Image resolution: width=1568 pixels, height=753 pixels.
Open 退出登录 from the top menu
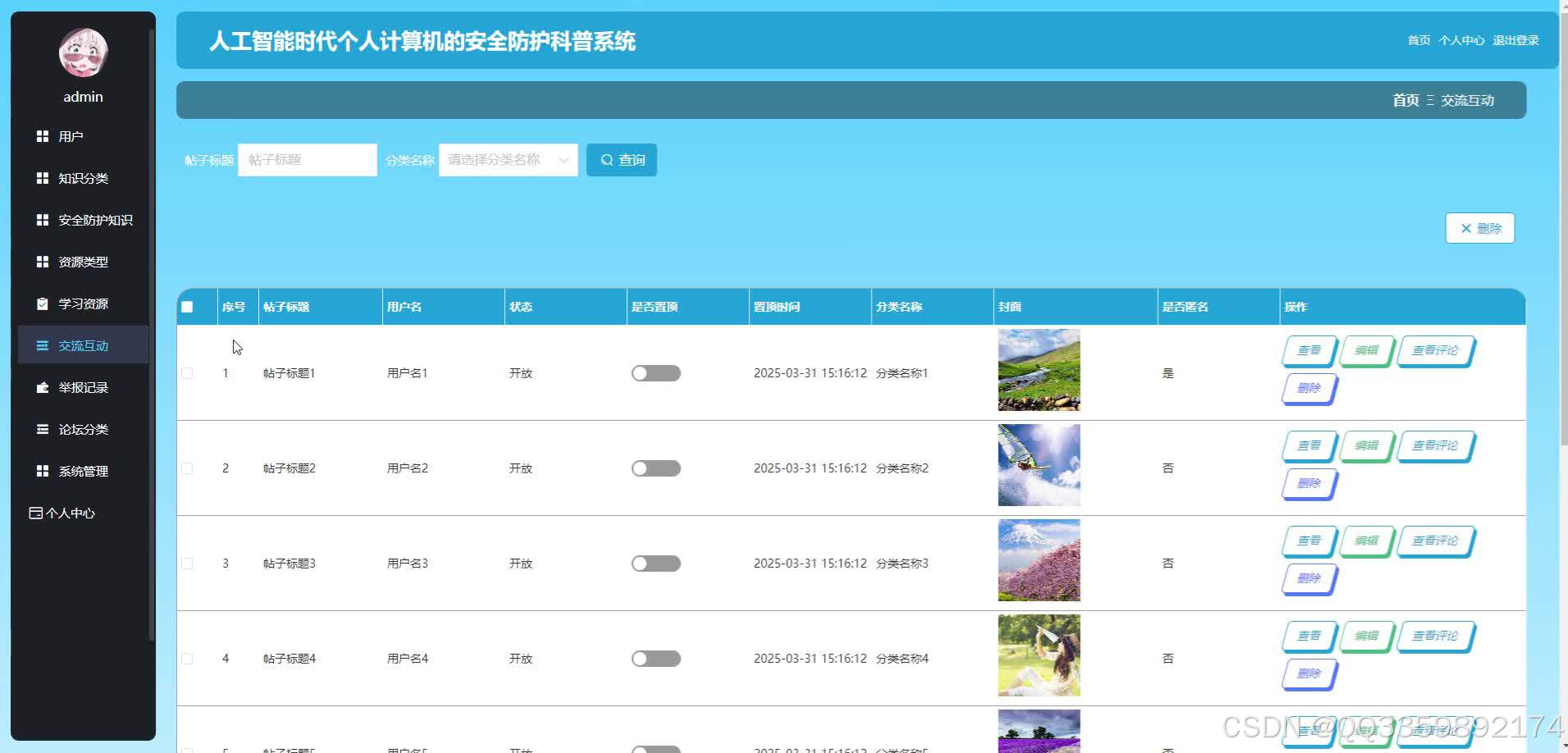(1516, 39)
